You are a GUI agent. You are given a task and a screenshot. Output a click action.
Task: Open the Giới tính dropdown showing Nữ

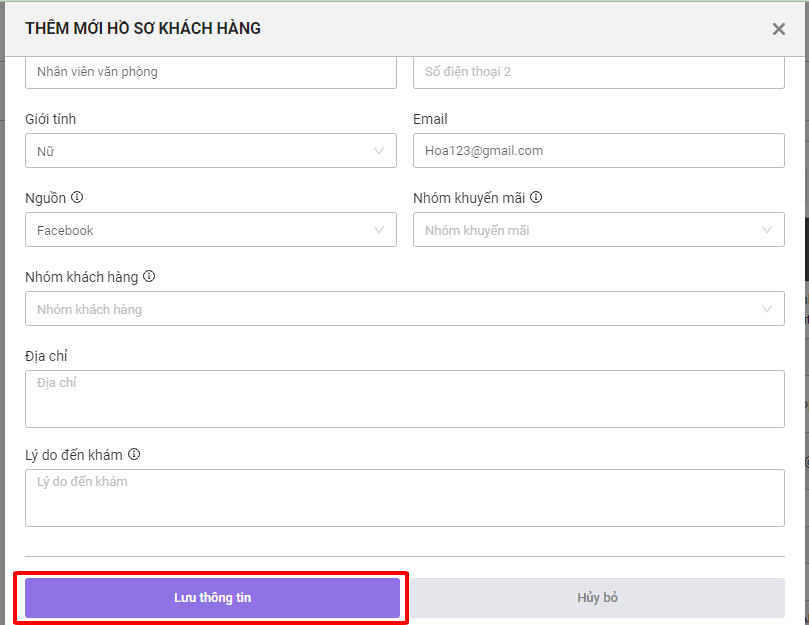tap(211, 151)
